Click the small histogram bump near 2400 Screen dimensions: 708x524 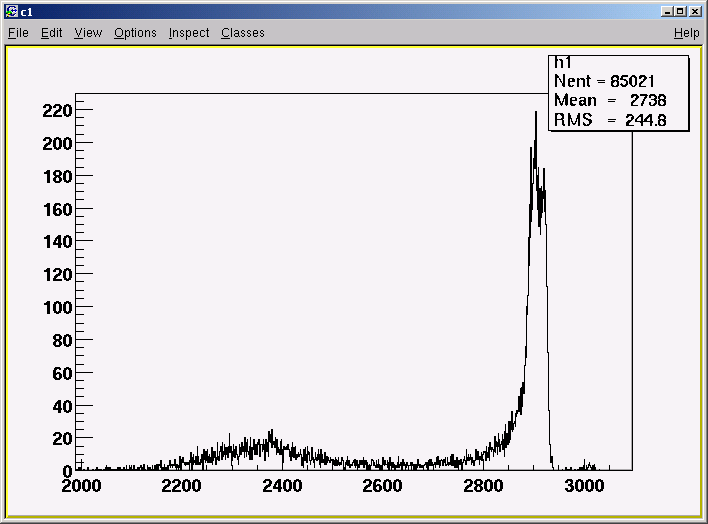coord(271,443)
